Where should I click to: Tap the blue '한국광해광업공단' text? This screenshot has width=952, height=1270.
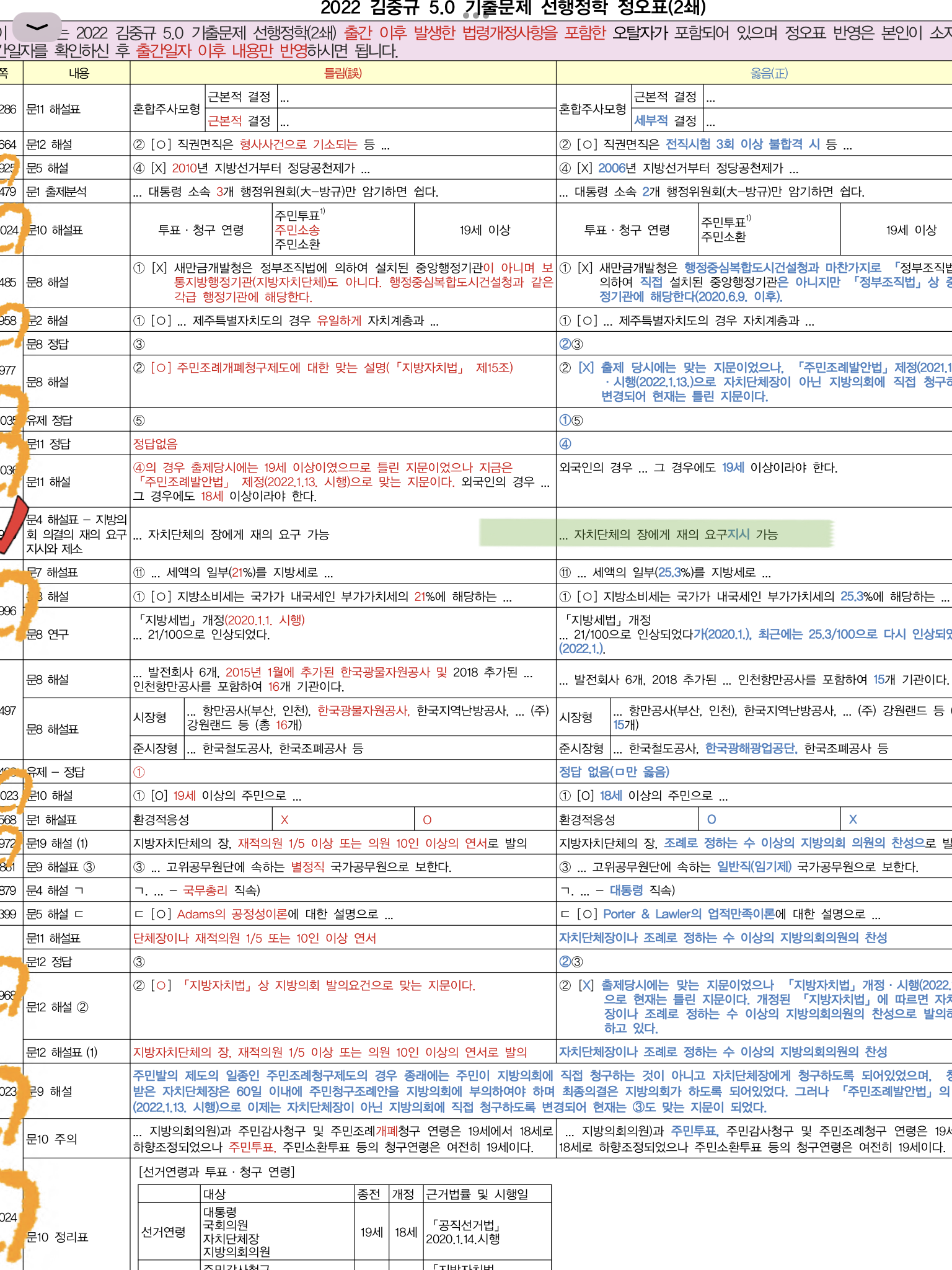751,748
